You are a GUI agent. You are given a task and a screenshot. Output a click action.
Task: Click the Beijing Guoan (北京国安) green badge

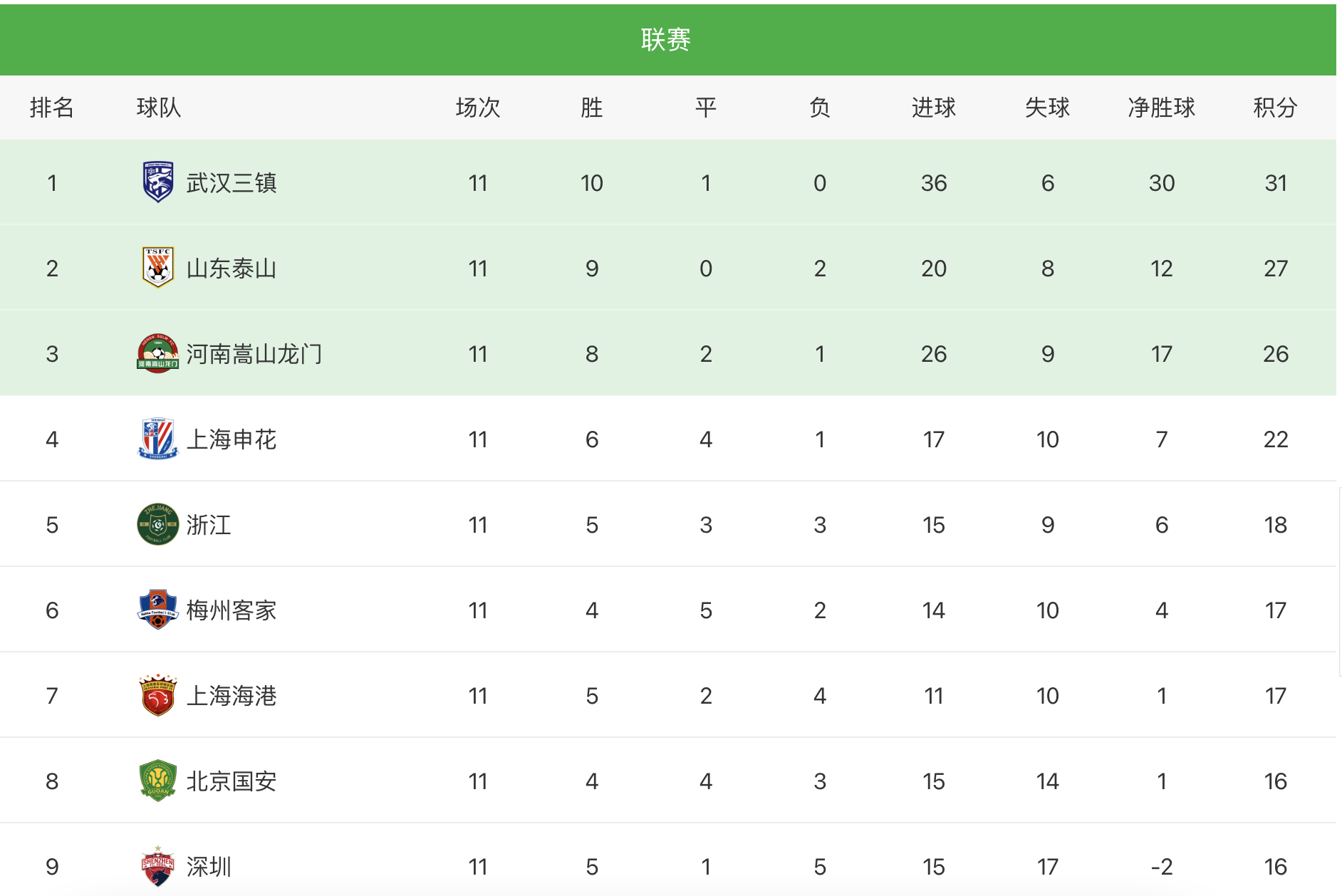(157, 781)
